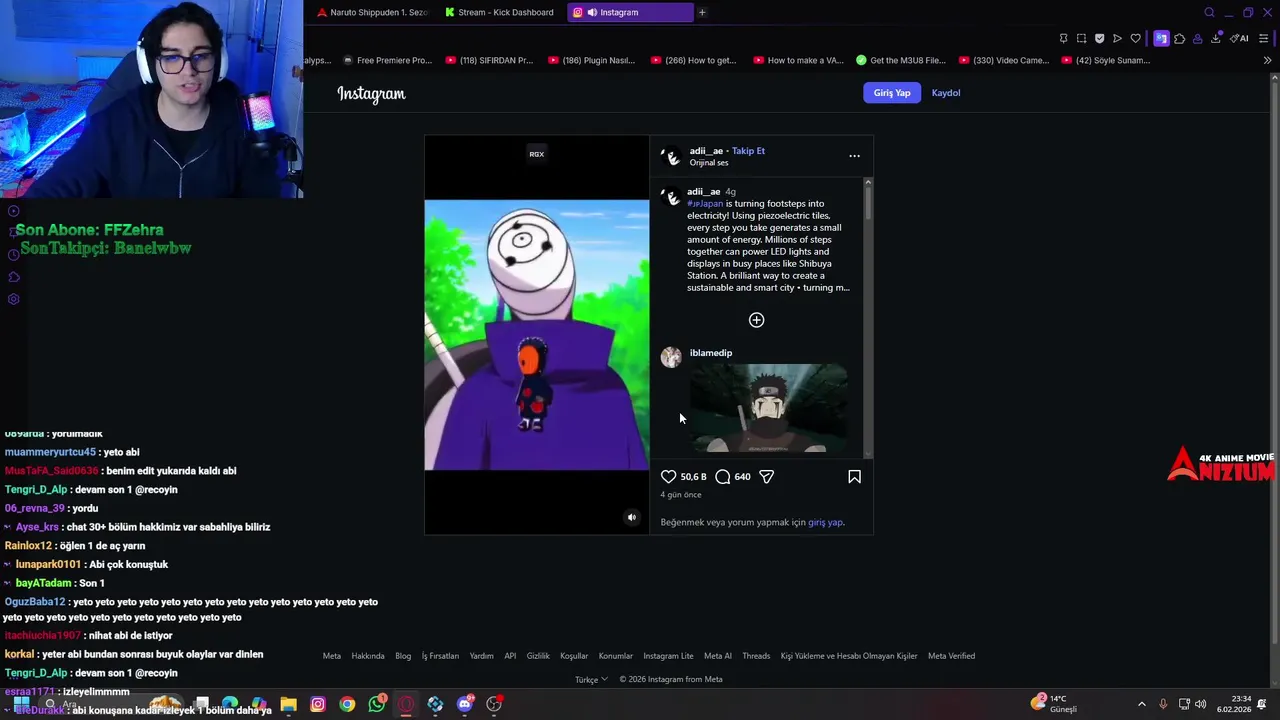Open Chrome from the taskbar
This screenshot has height=720, width=1280.
point(347,704)
